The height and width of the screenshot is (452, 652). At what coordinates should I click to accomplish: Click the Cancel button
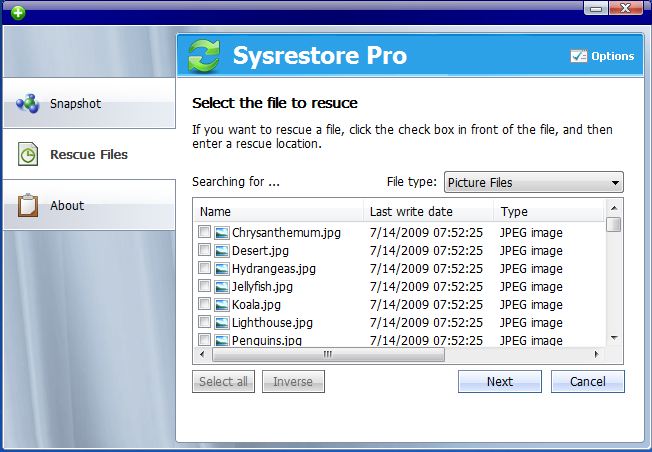[588, 381]
